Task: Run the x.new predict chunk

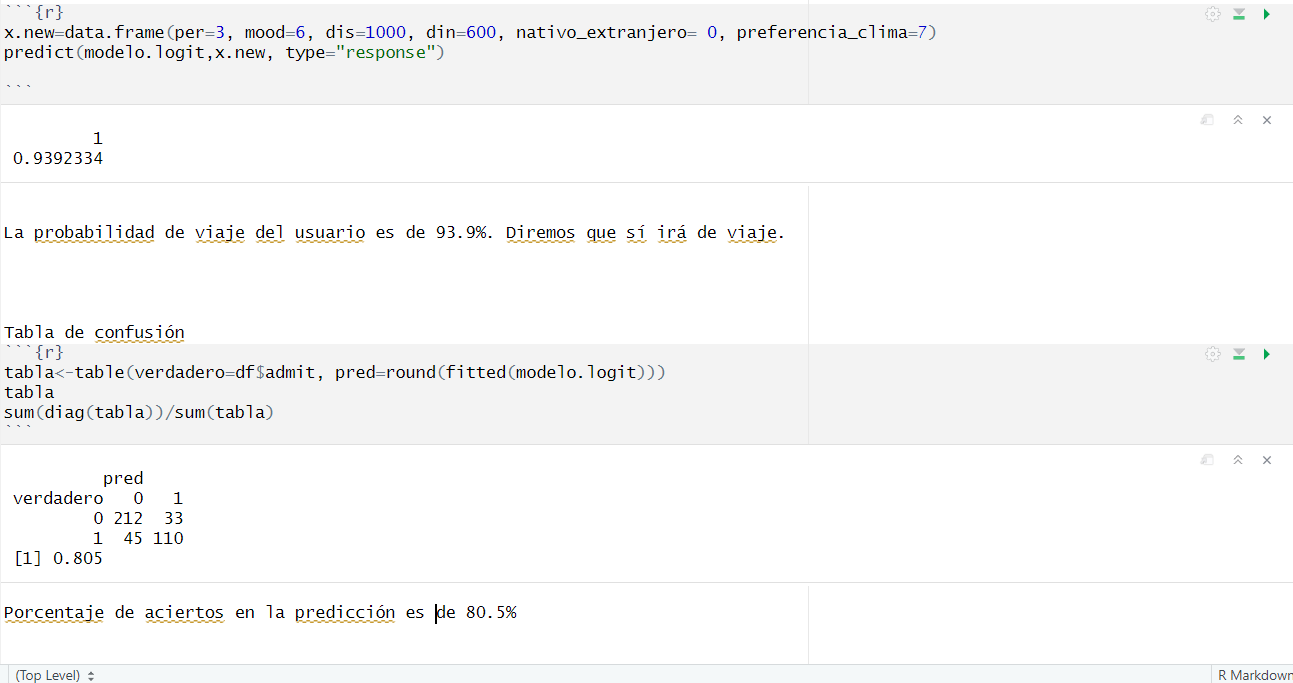Action: point(1267,14)
